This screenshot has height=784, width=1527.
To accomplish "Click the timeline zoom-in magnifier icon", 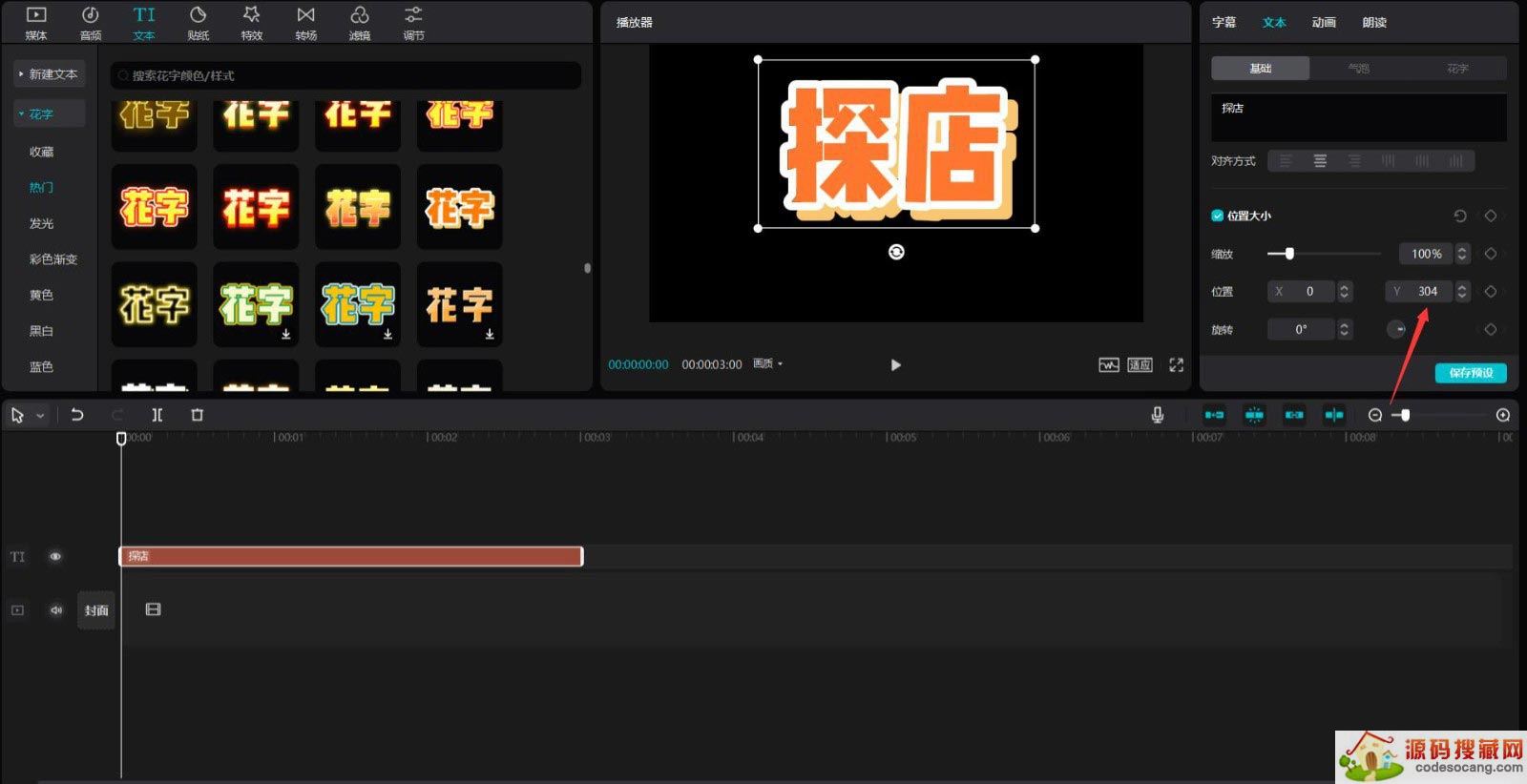I will (1502, 415).
